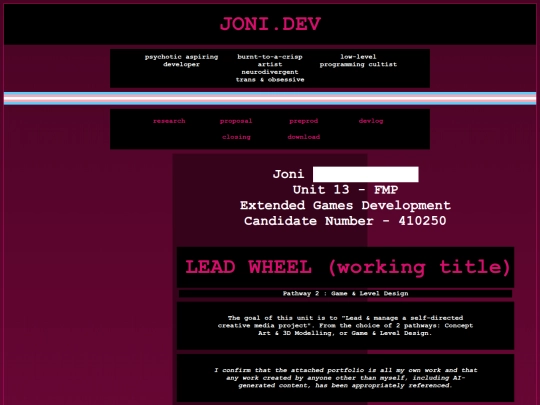This screenshot has width=540, height=405.
Task: Select the 'psychotic aspiring developer' tagline
Action: (181, 61)
